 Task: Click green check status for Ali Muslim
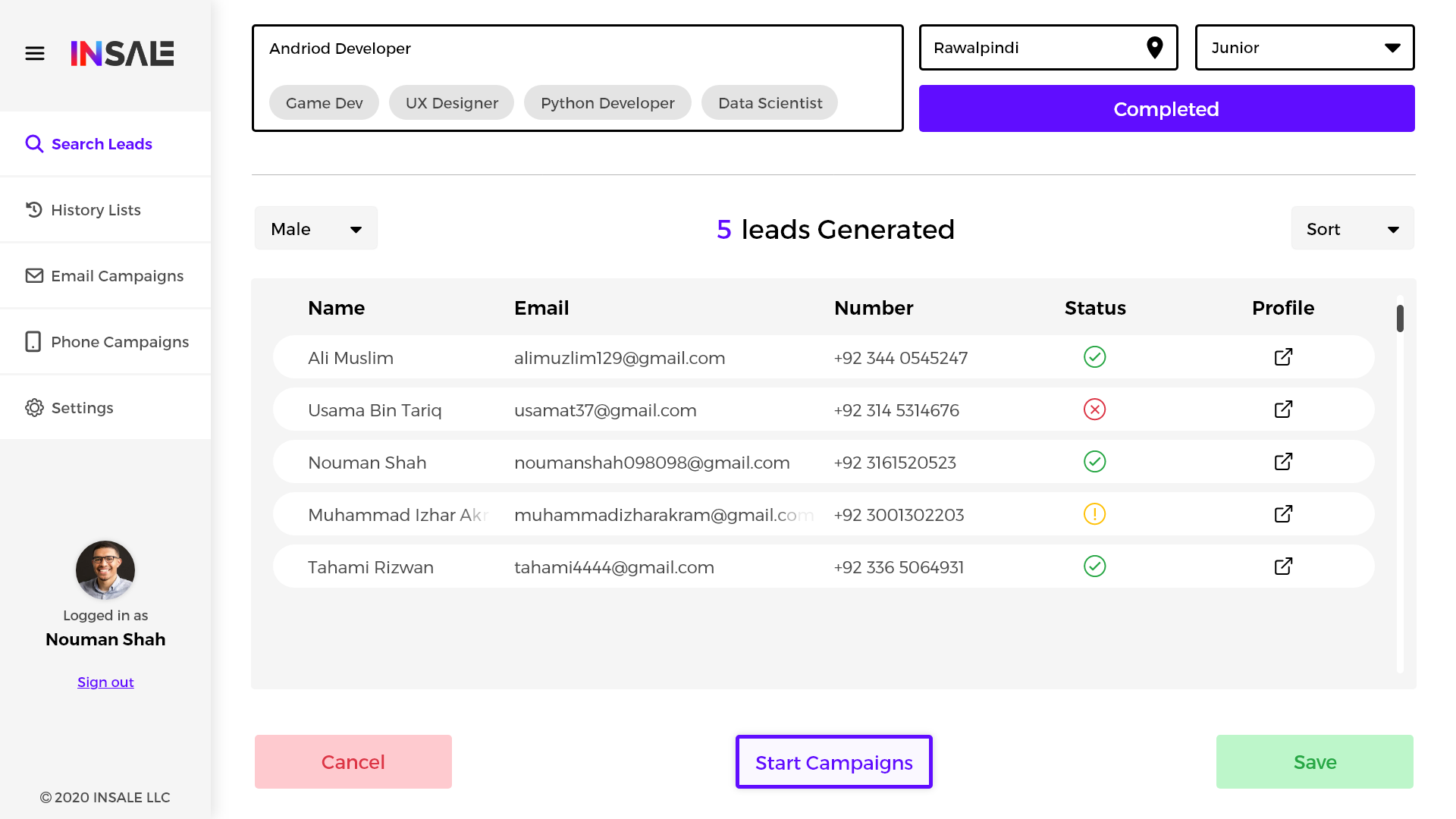1095,357
